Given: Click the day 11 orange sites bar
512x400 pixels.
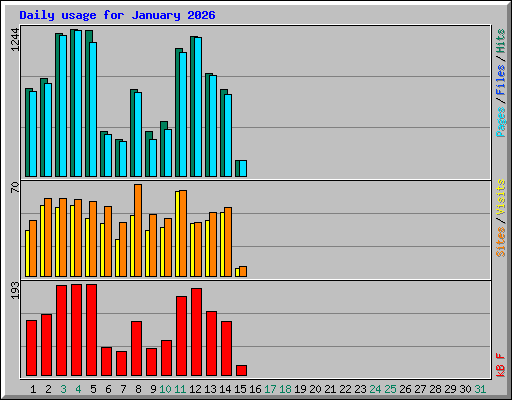Looking at the screenshot, I should [183, 233].
